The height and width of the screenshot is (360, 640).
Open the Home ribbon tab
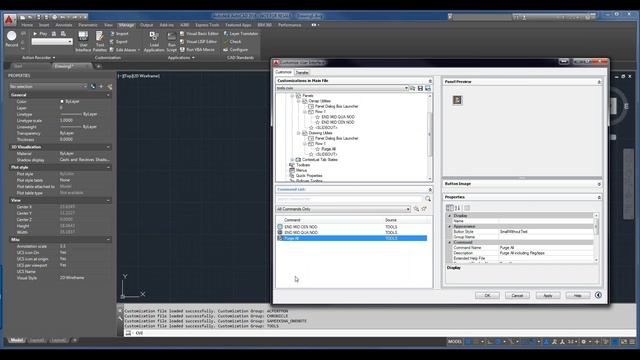pos(27,25)
